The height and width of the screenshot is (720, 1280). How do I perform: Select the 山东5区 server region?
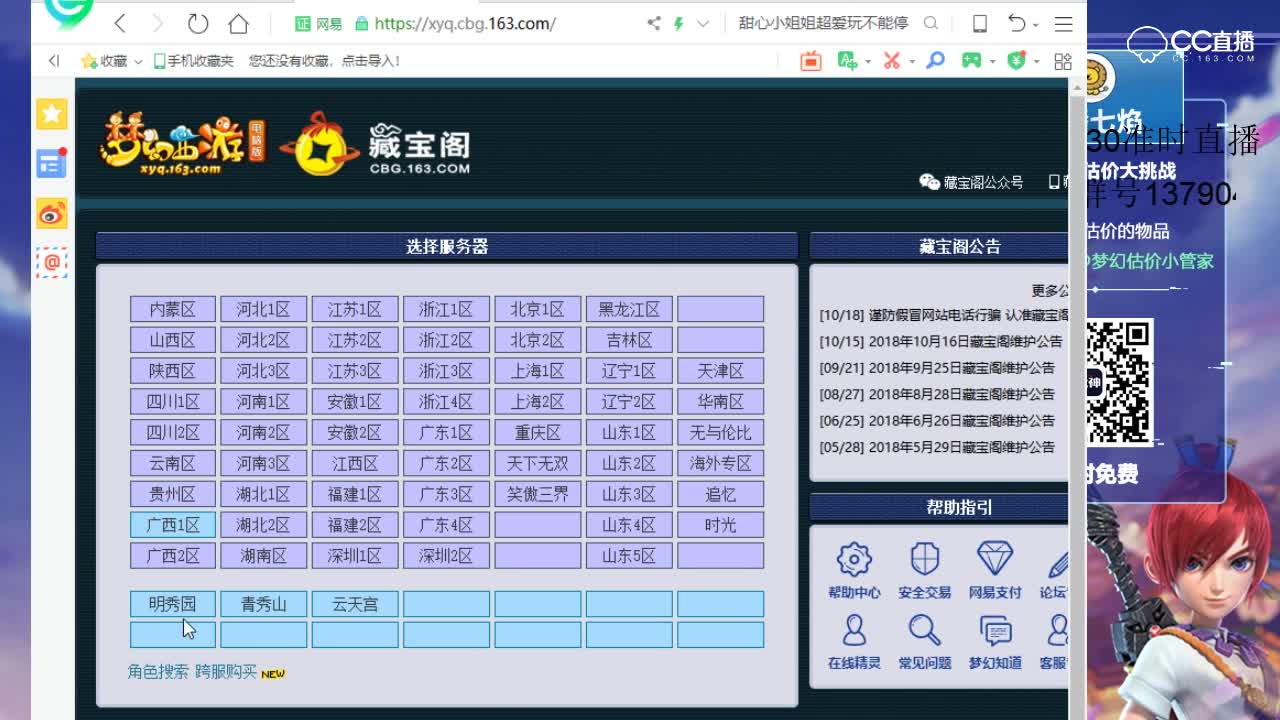629,556
